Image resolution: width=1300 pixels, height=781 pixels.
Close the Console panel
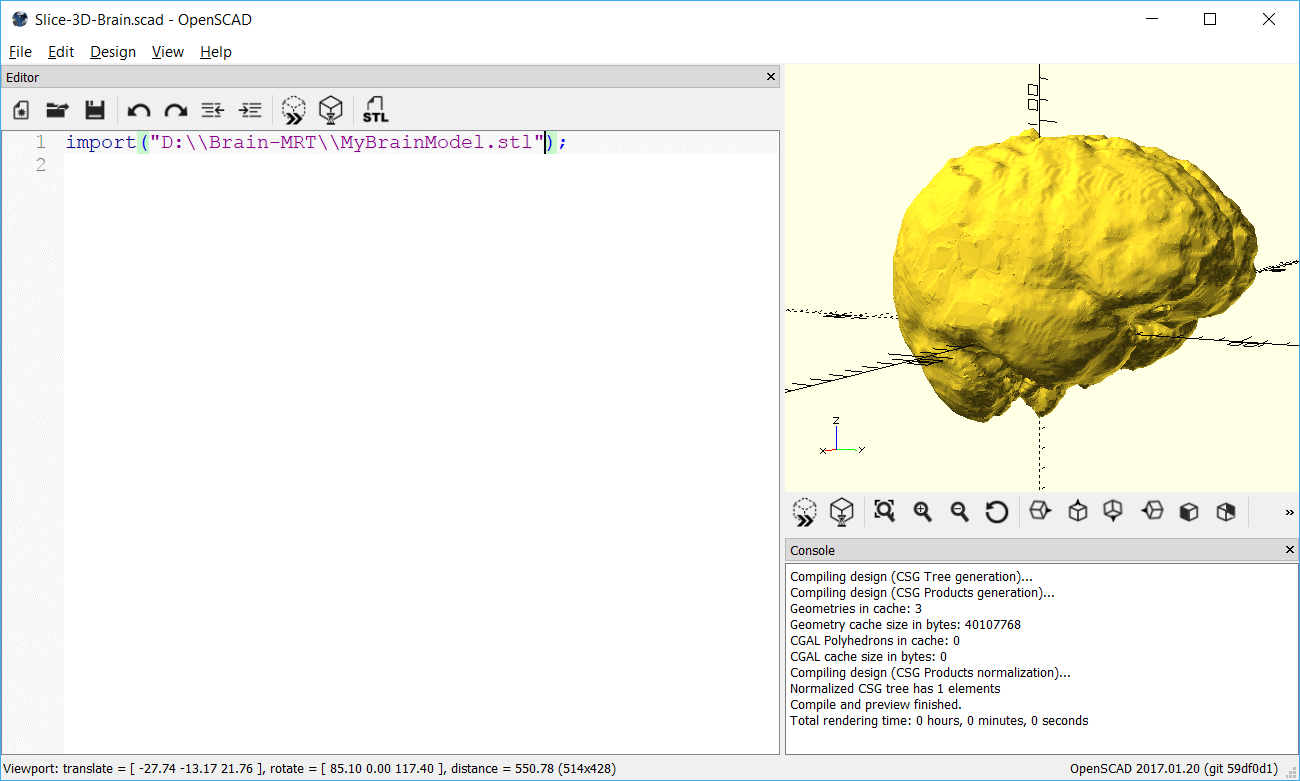tap(1289, 550)
